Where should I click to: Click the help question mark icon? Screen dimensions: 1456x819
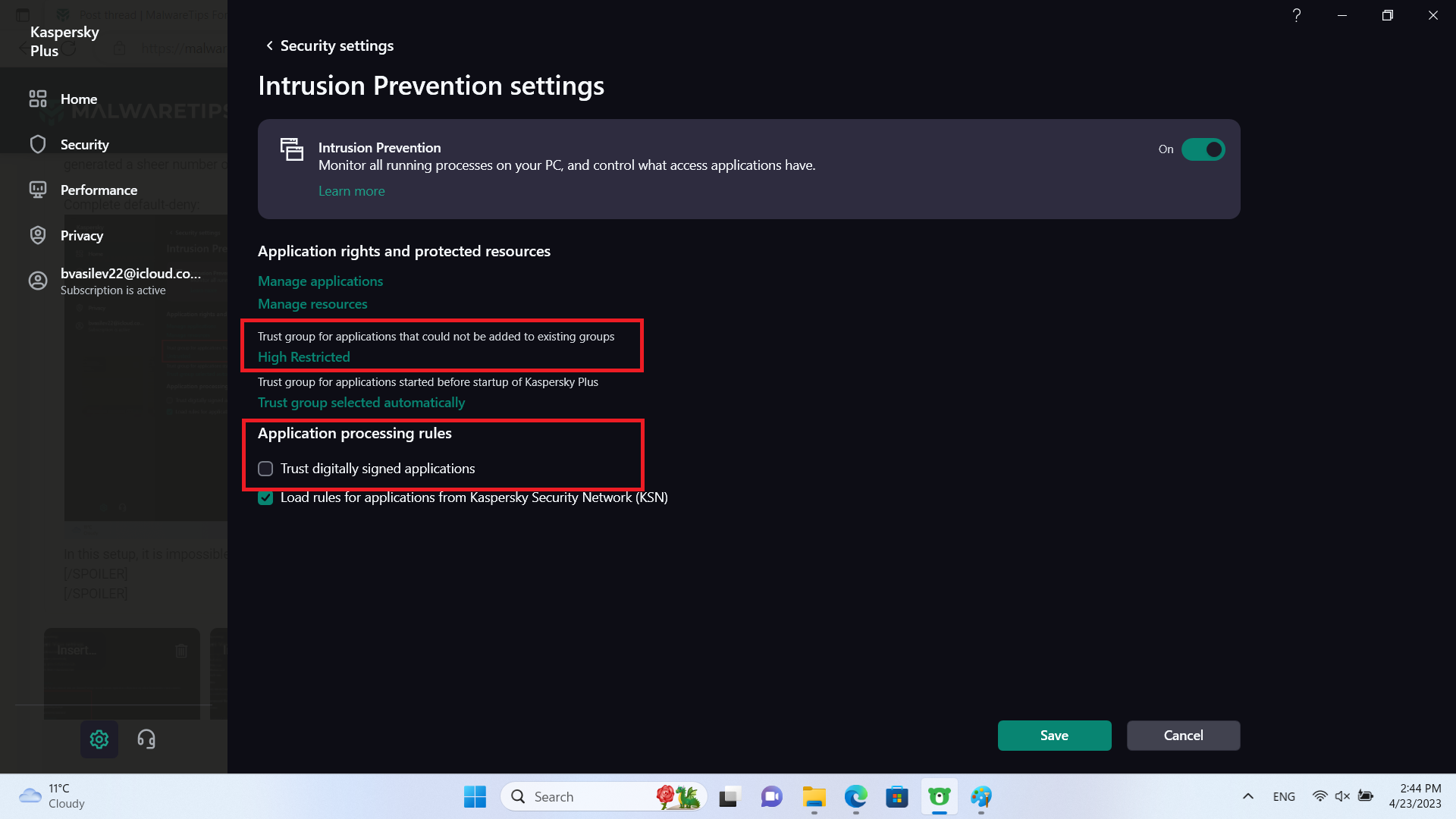coord(1297,15)
